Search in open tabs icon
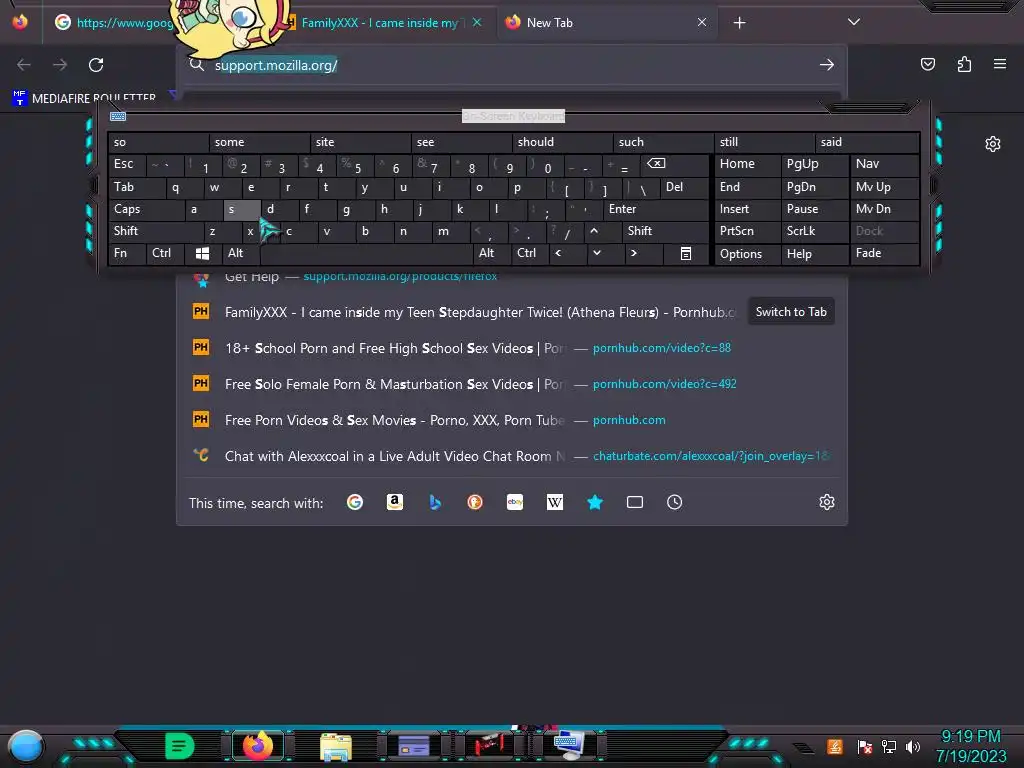Viewport: 1024px width, 768px height. [x=635, y=502]
